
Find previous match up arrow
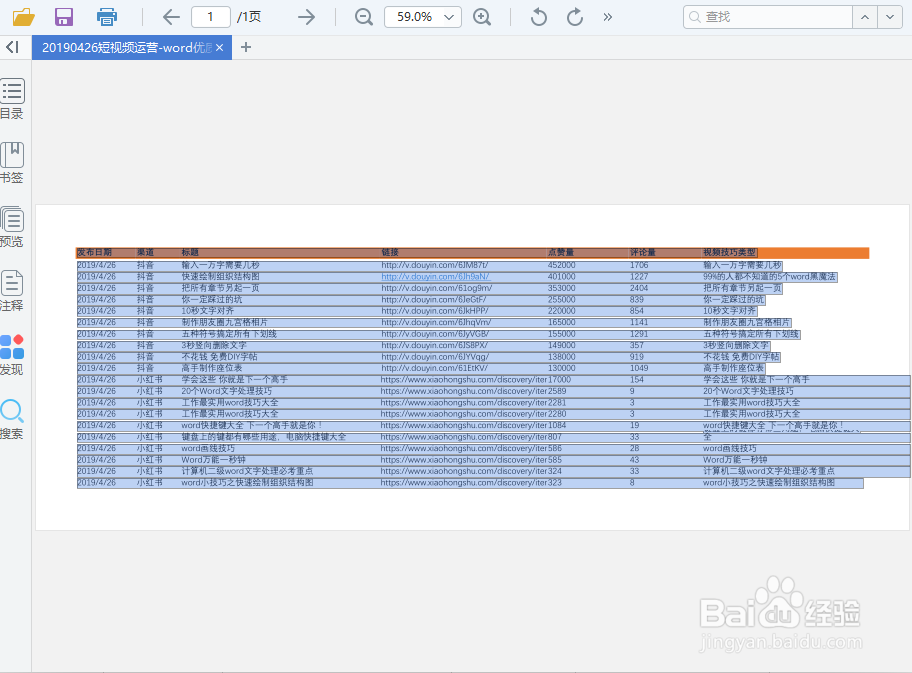tap(865, 17)
